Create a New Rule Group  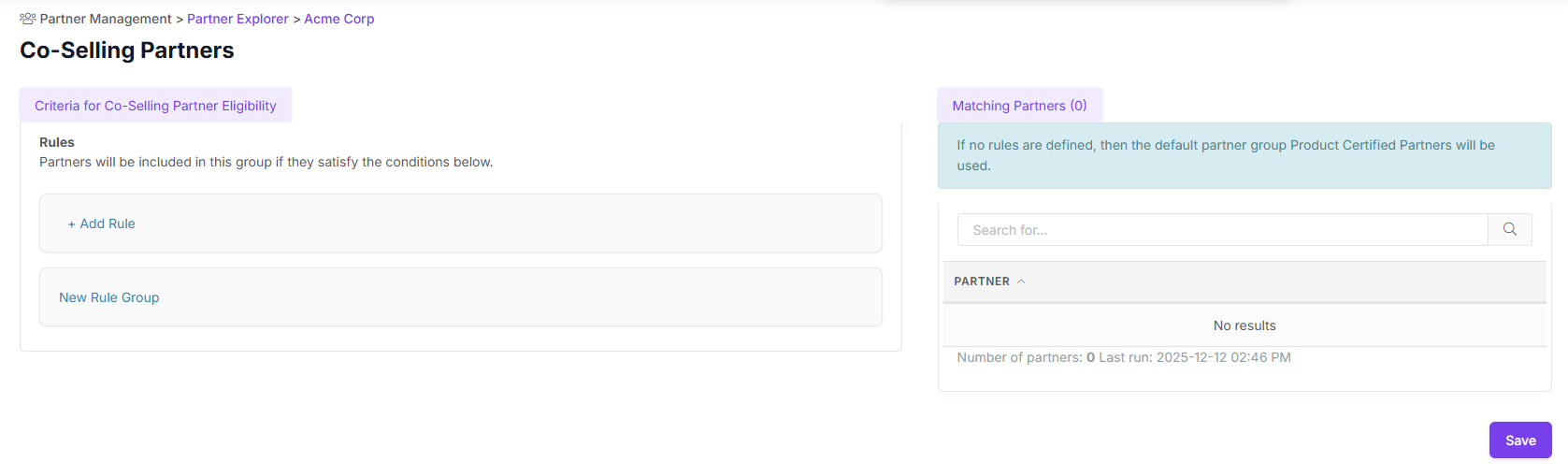tap(108, 297)
